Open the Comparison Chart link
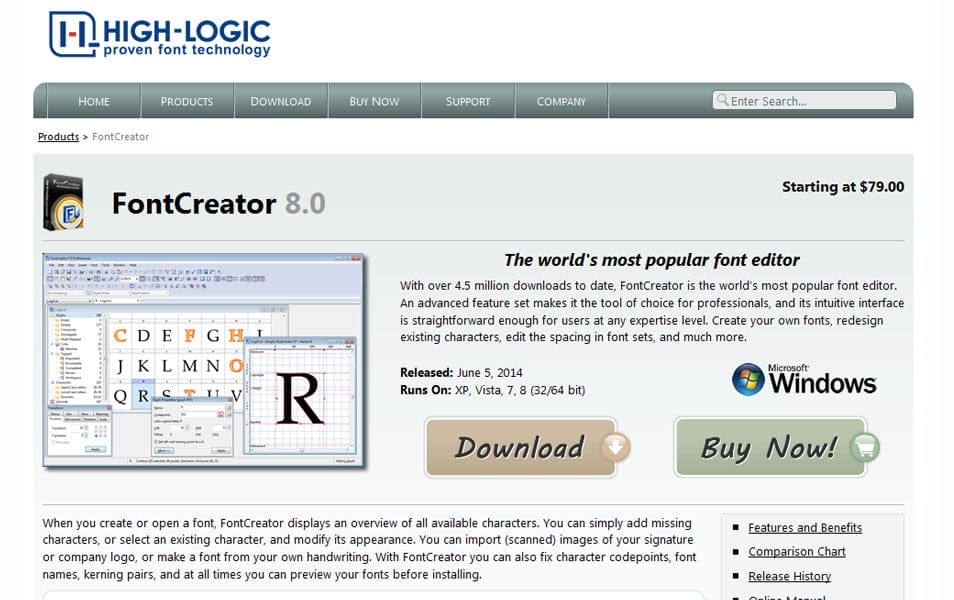Screen dimensions: 954x600 tap(797, 551)
